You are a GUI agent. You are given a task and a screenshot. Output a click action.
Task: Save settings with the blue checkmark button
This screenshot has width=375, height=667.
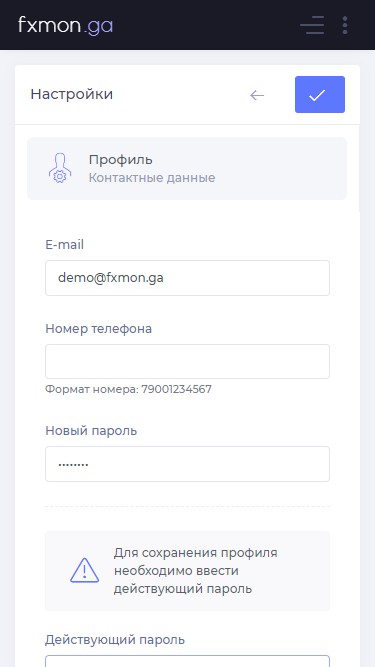320,94
